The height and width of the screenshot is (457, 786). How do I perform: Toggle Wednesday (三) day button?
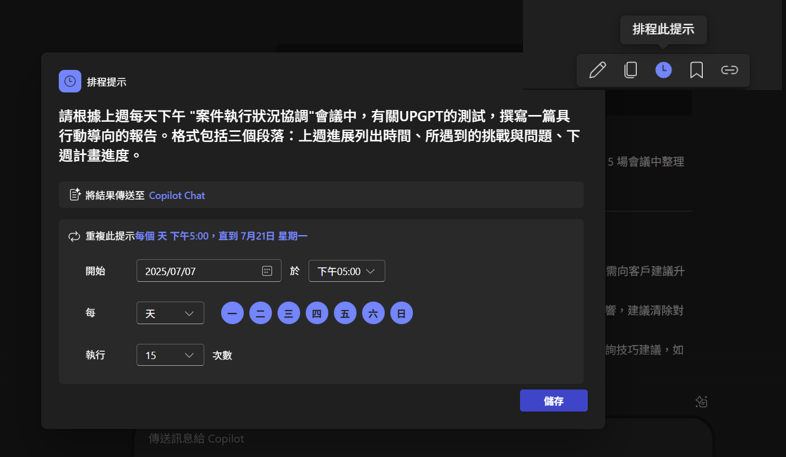289,313
